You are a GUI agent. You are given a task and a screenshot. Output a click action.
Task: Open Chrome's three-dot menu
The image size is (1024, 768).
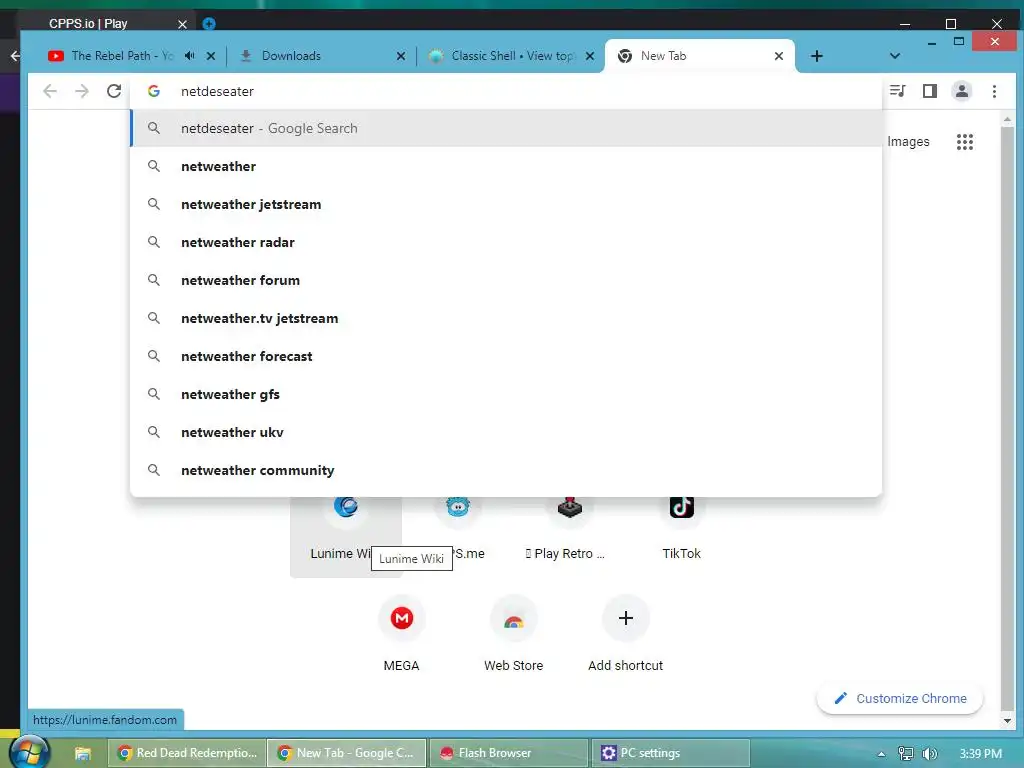pyautogui.click(x=994, y=91)
